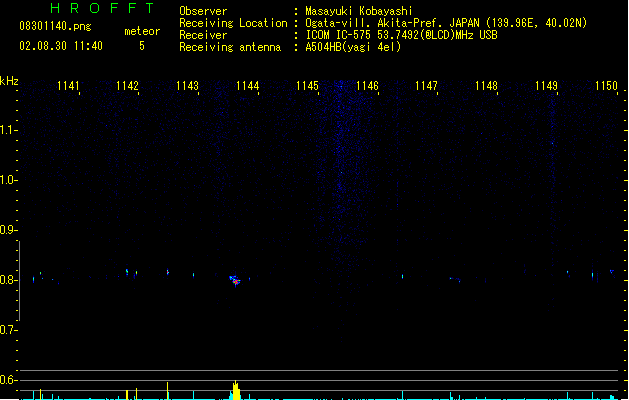Click time axis label 1150

[606, 86]
